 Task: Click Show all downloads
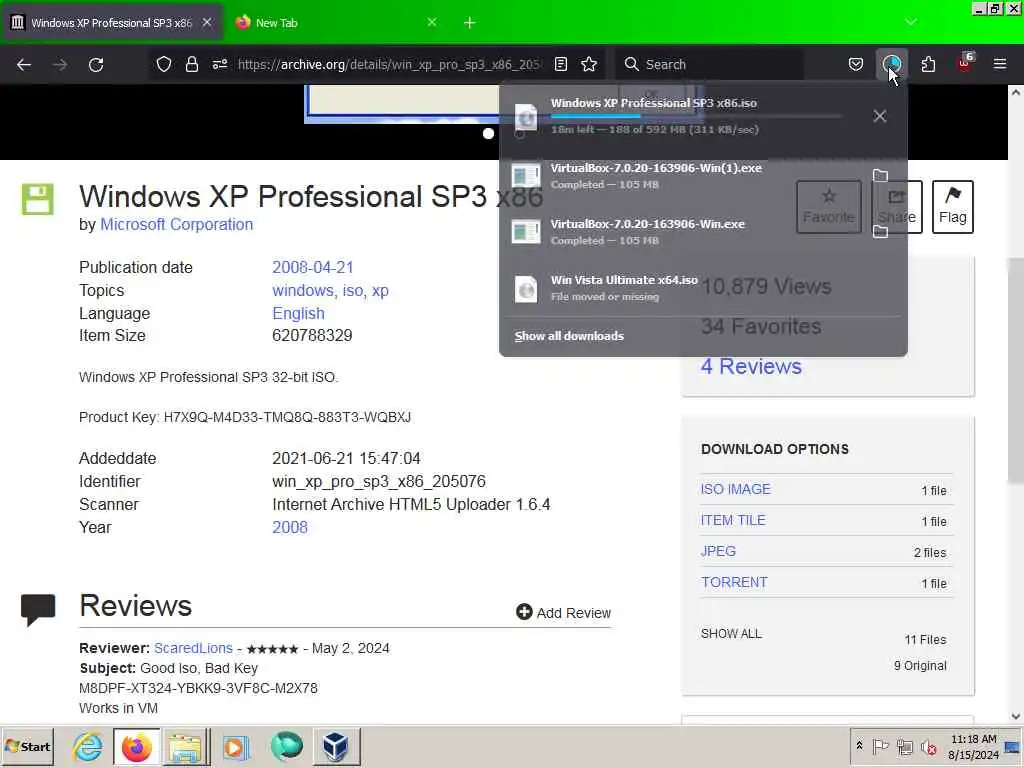pos(569,336)
